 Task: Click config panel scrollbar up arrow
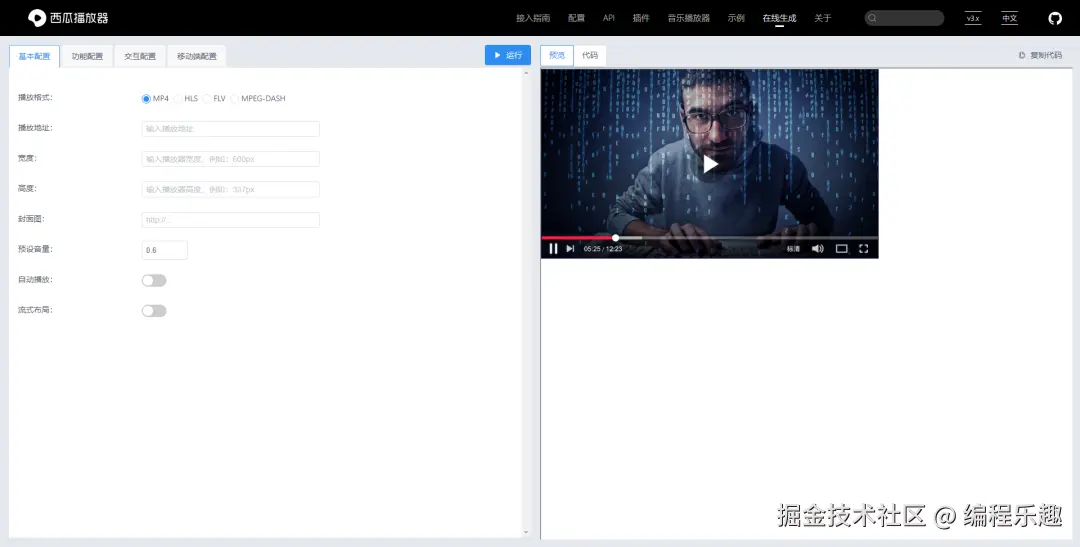[526, 72]
